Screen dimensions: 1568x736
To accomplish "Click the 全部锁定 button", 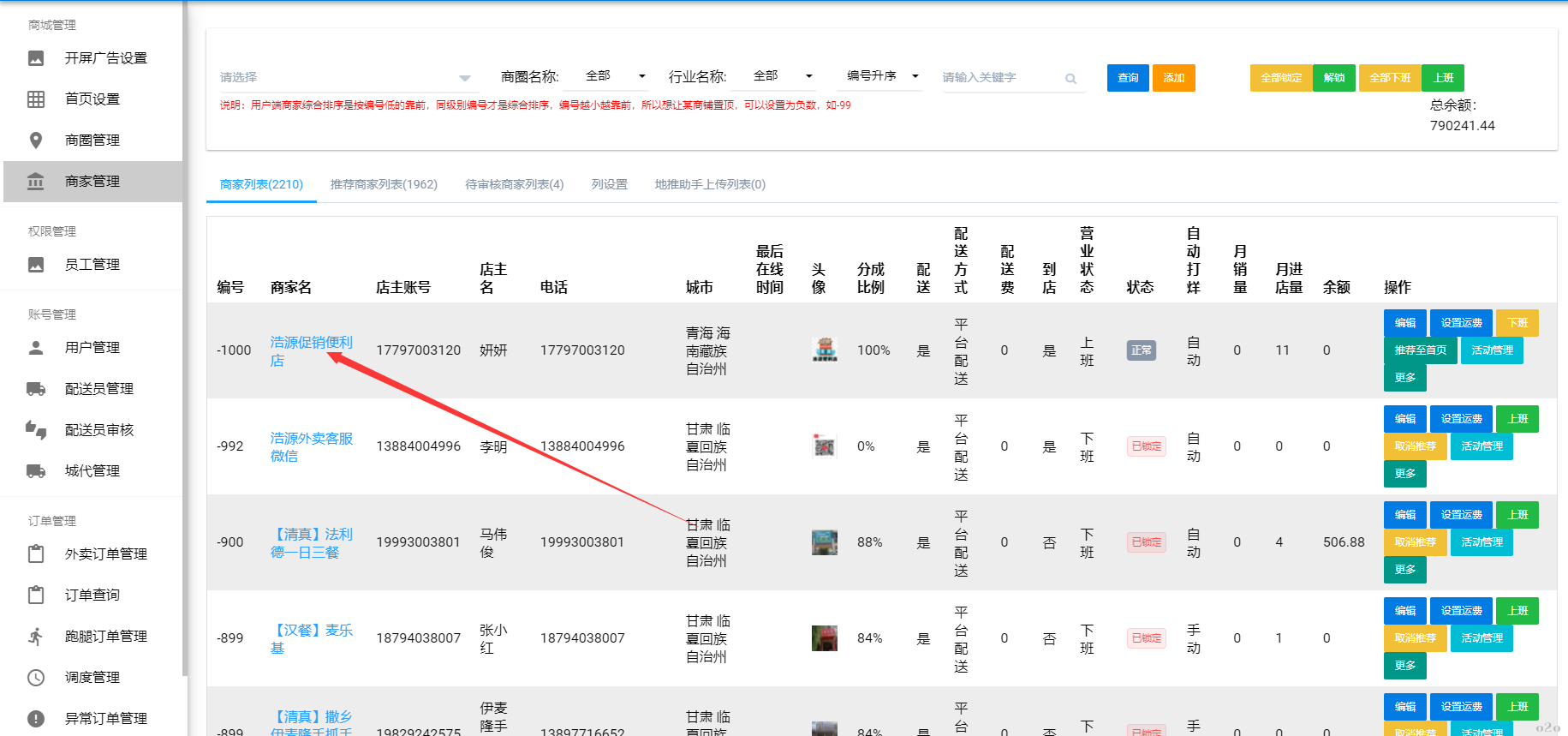I will pos(1280,78).
